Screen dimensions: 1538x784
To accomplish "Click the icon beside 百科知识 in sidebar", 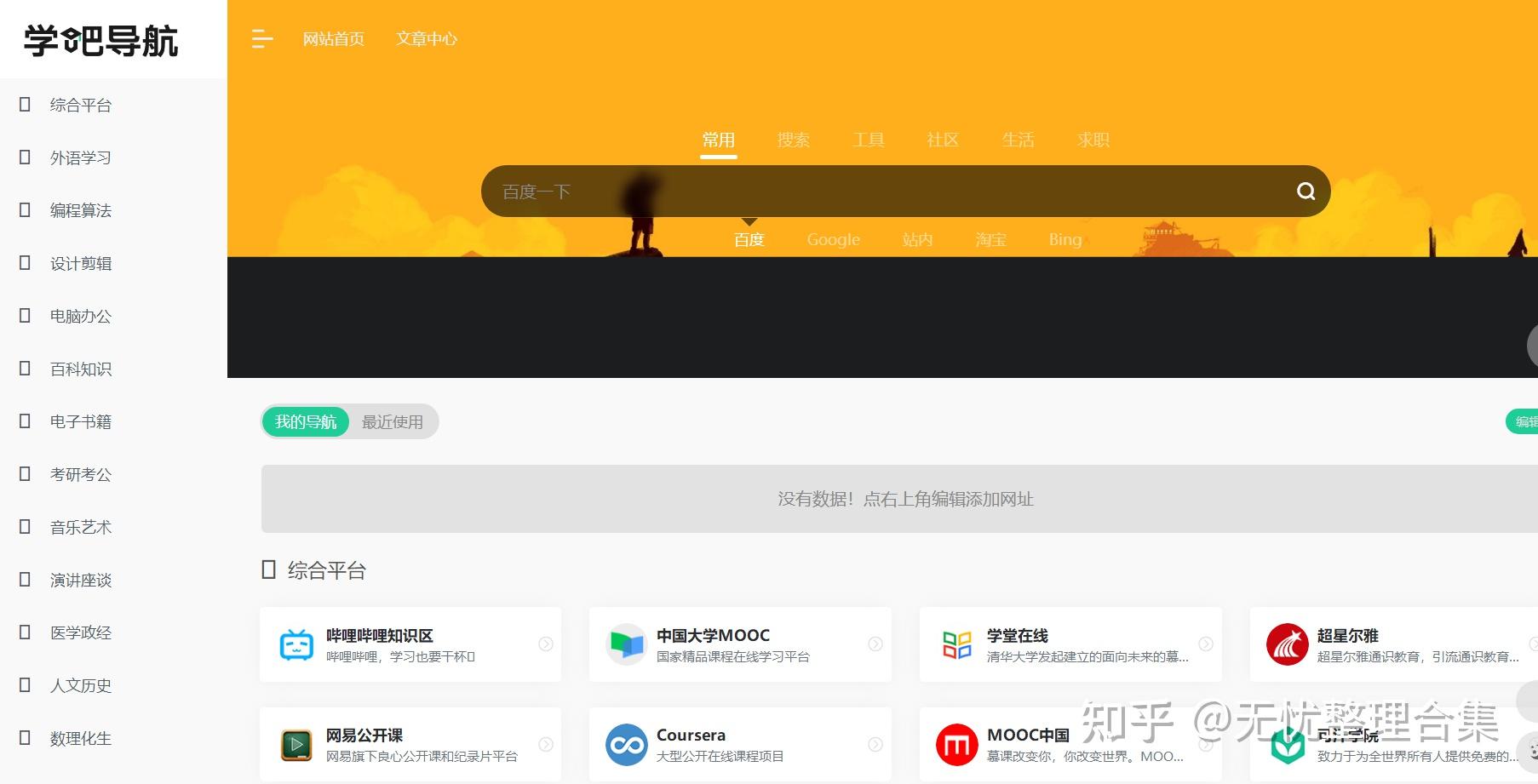I will (x=25, y=368).
